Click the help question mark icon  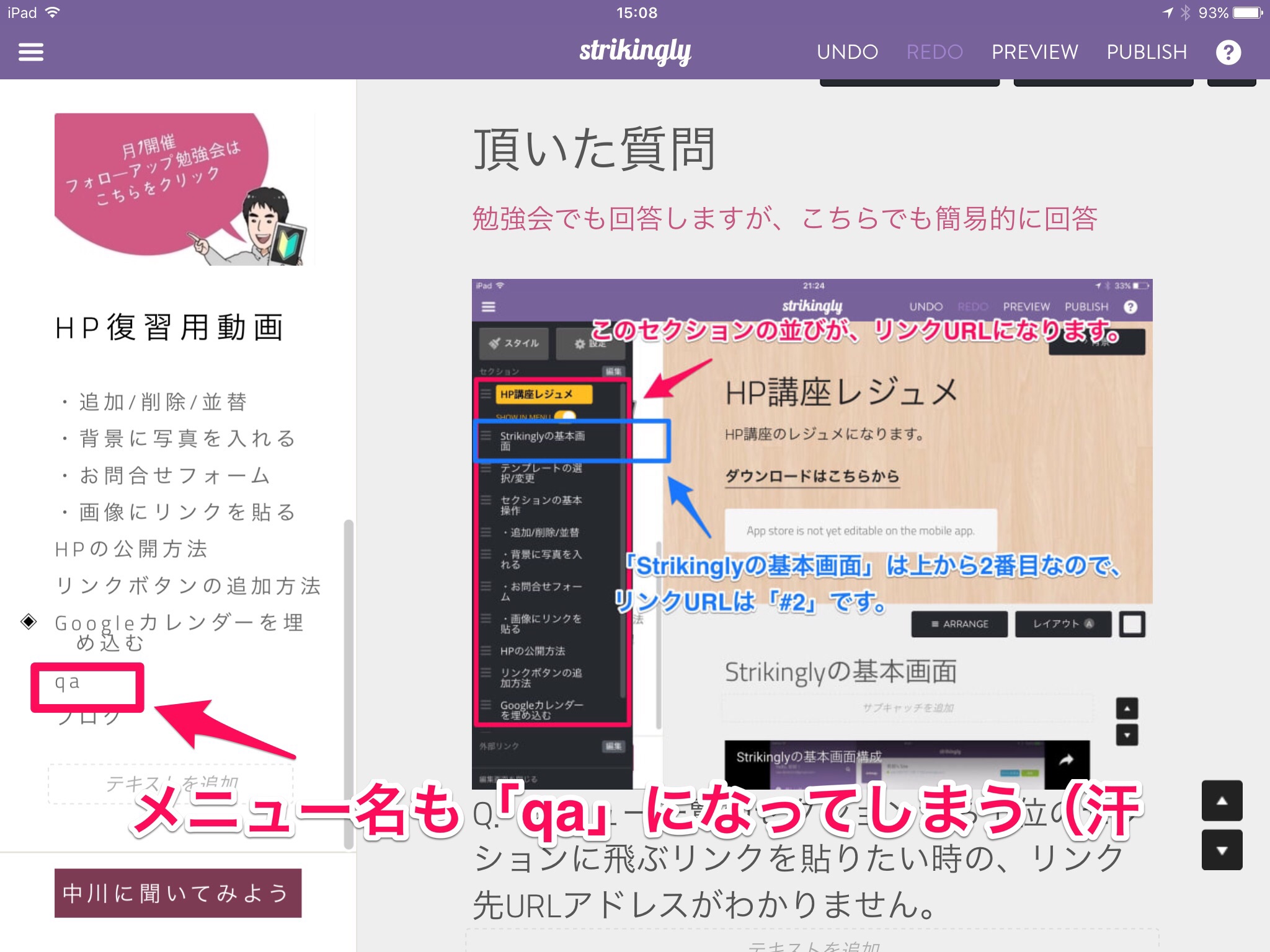[1228, 52]
